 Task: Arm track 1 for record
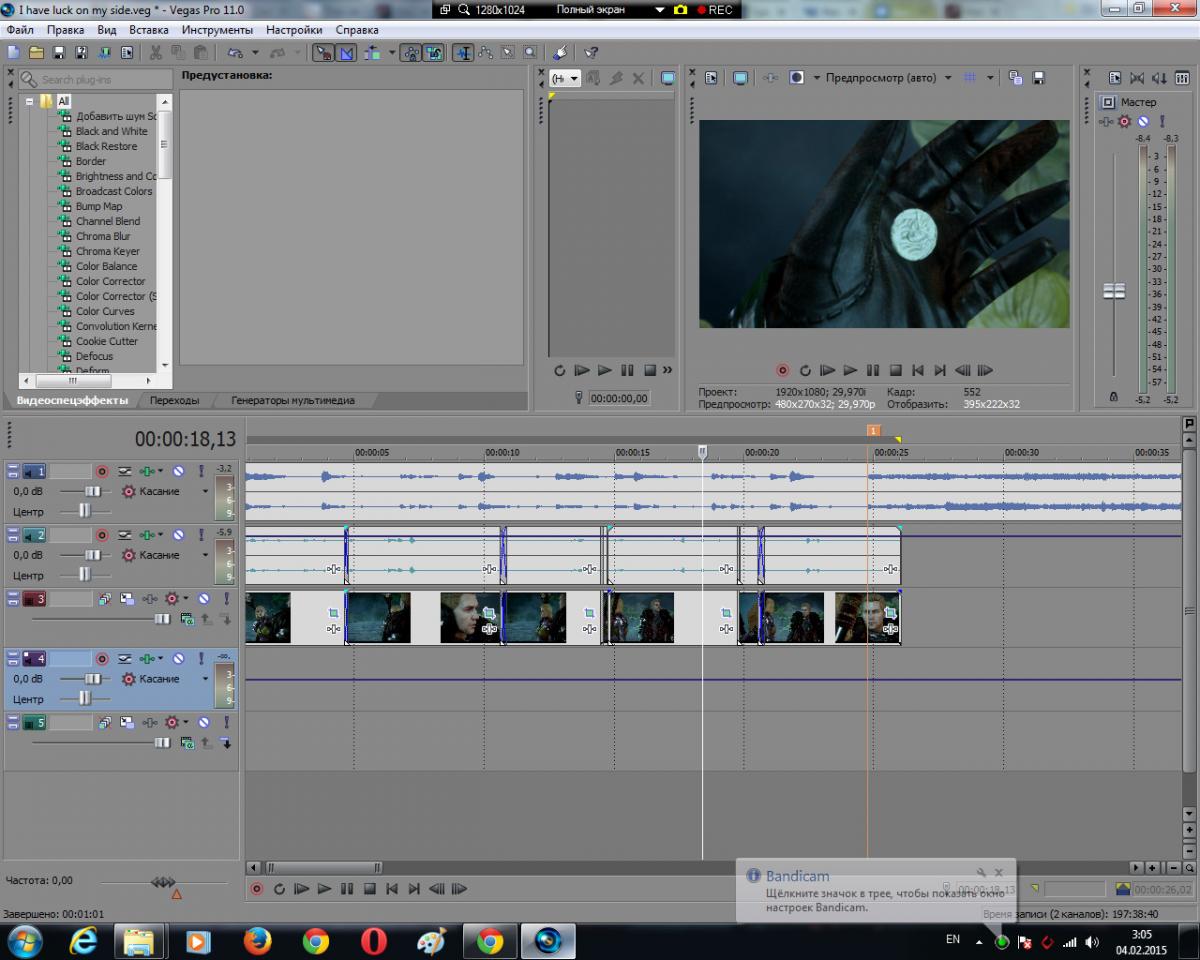click(101, 472)
